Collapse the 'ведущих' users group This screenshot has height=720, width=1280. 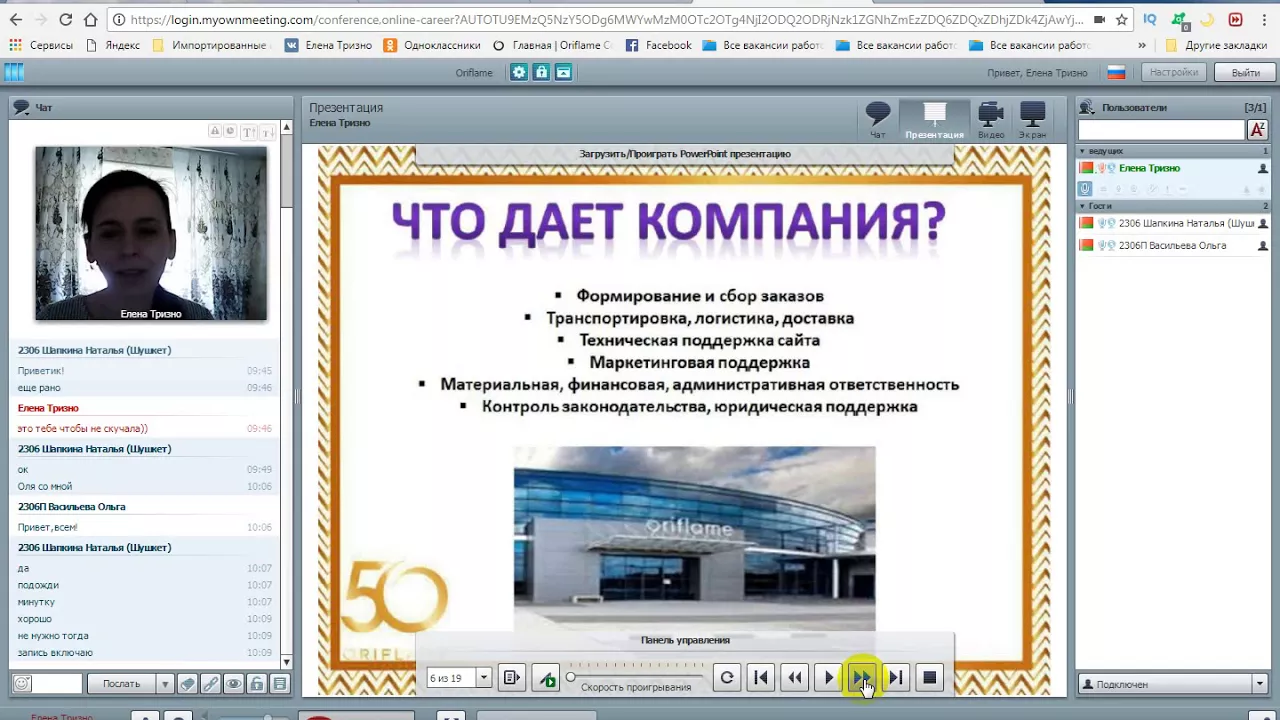1082,151
